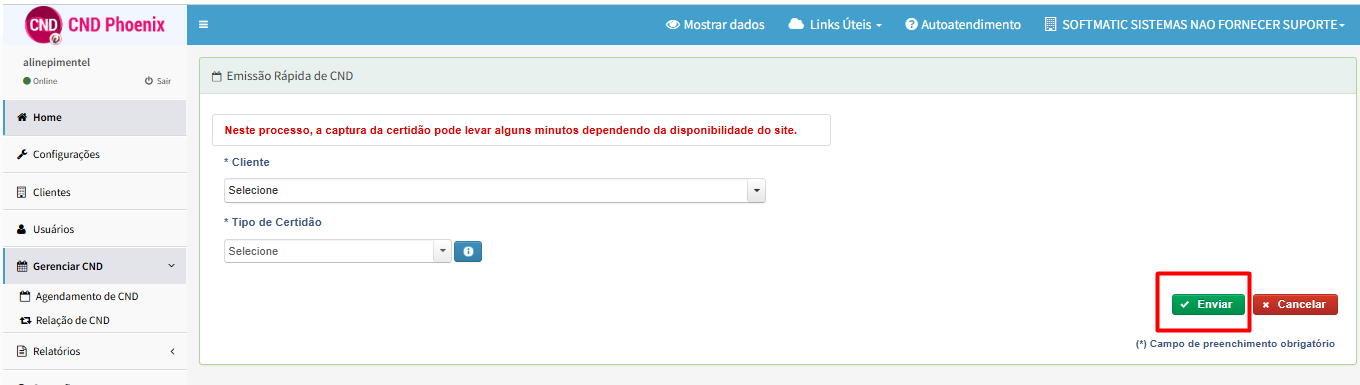Image resolution: width=1360 pixels, height=385 pixels.
Task: Click the panel header calendar icon
Action: pyautogui.click(x=217, y=76)
